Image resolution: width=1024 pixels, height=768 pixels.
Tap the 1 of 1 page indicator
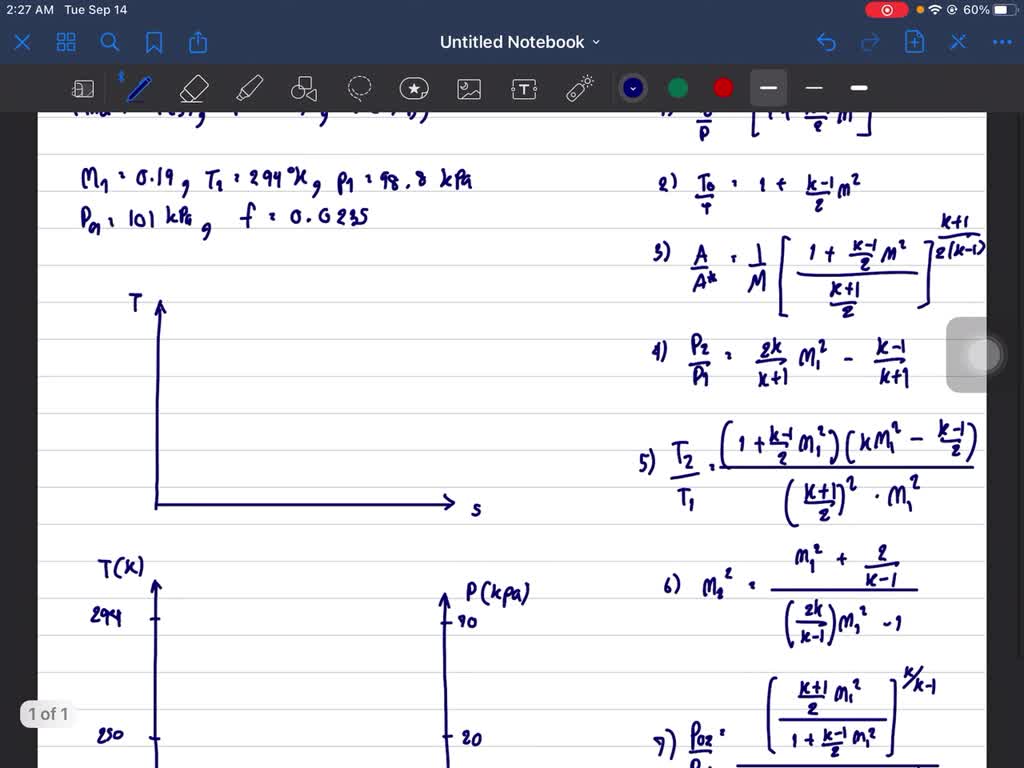tap(46, 714)
